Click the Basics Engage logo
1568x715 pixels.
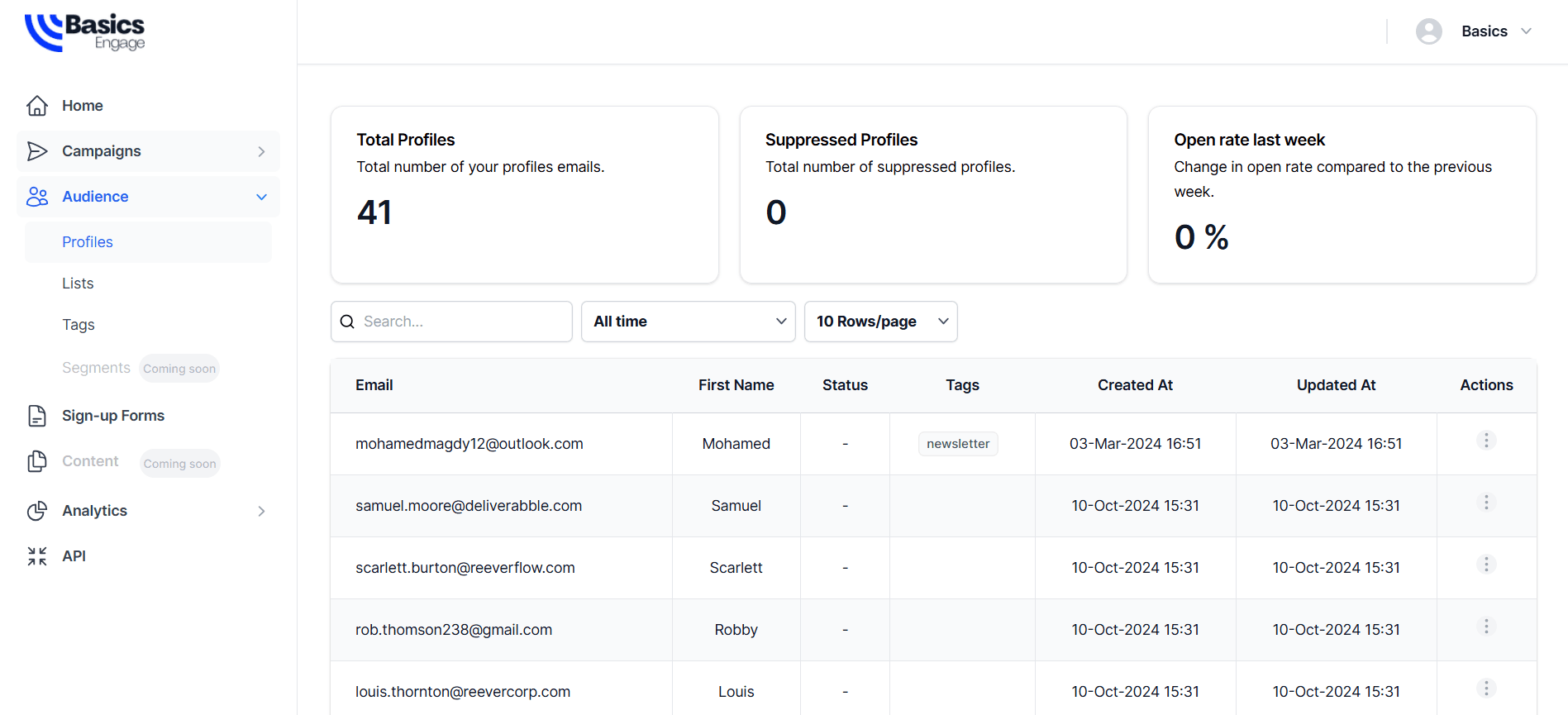(x=85, y=32)
